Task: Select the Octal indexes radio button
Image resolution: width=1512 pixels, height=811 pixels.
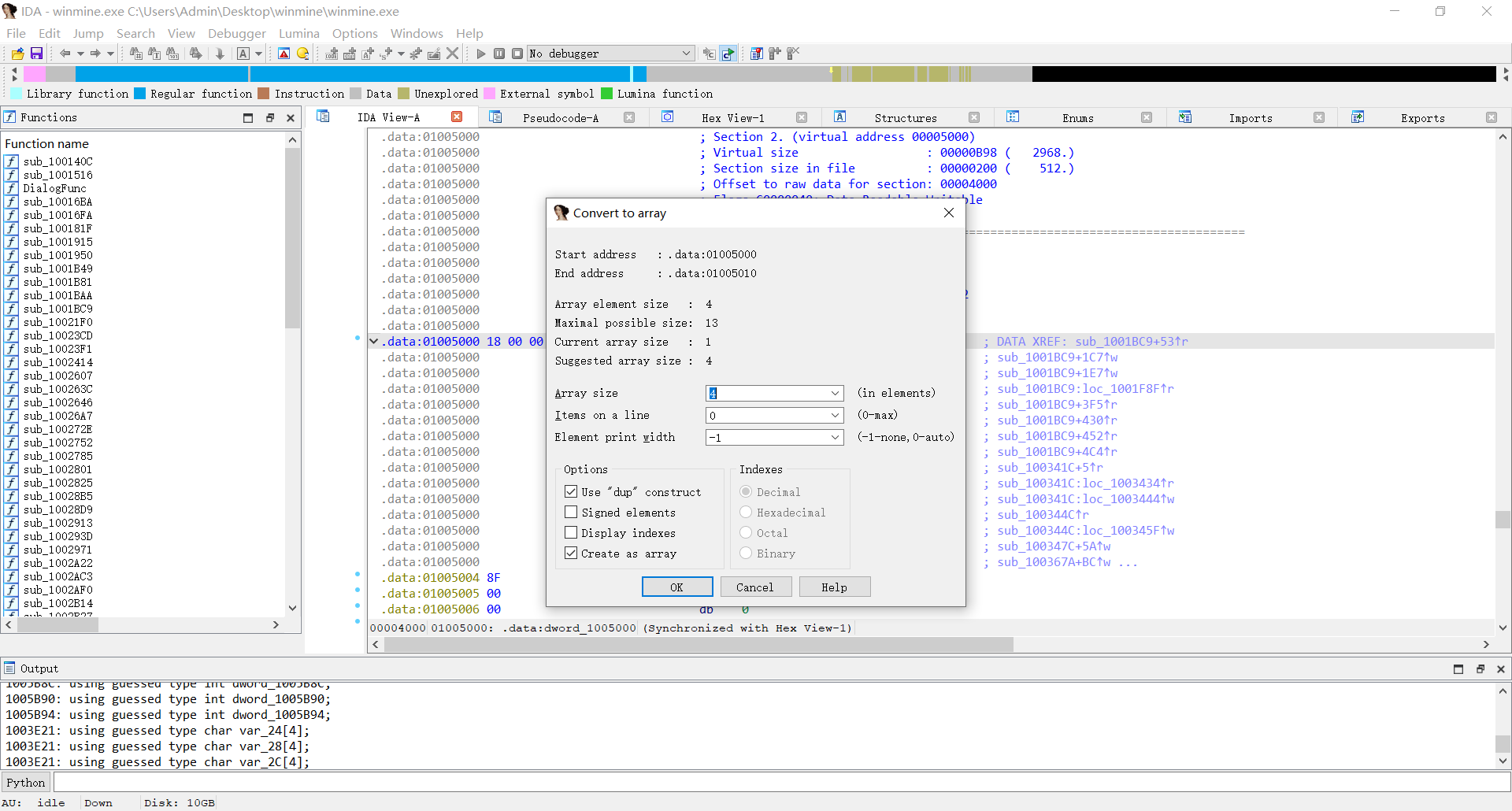Action: click(746, 533)
